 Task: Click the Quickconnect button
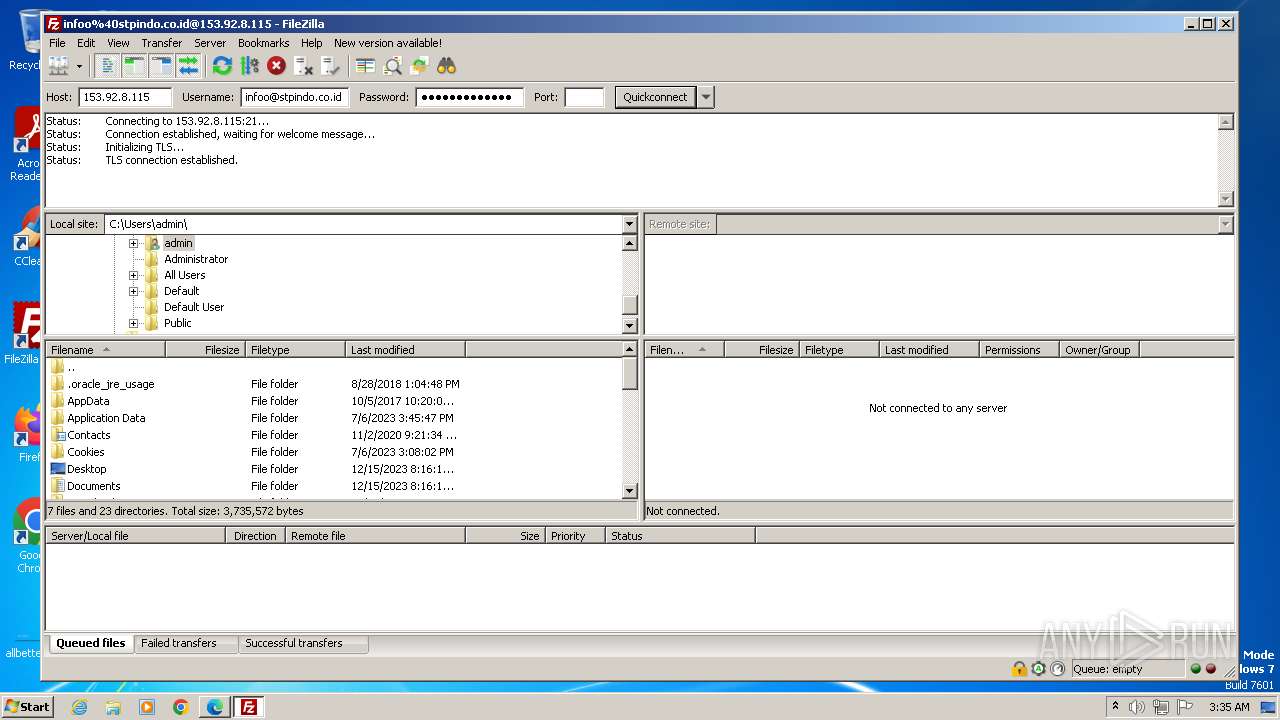[x=655, y=97]
